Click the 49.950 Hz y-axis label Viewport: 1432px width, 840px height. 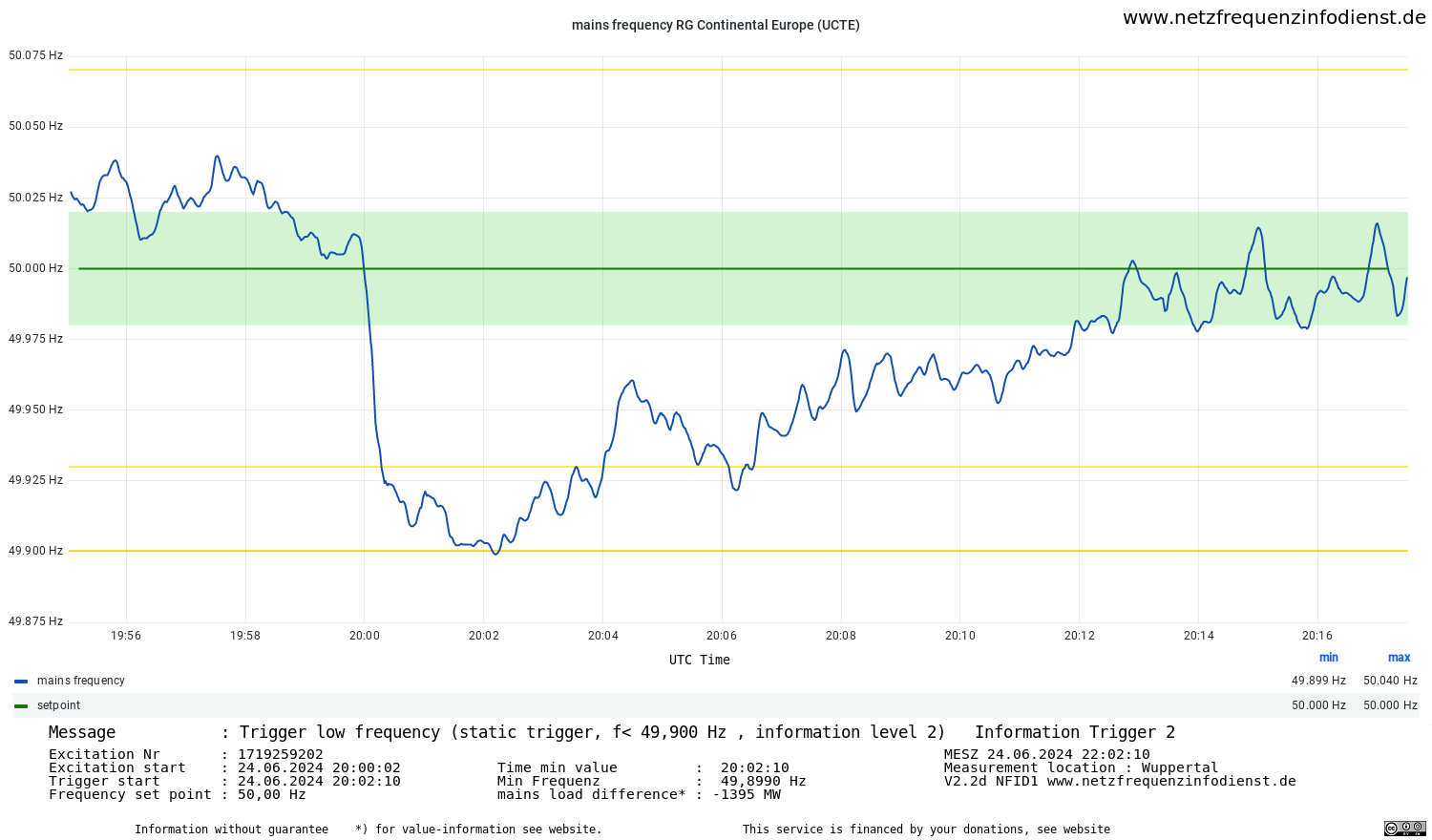[35, 409]
